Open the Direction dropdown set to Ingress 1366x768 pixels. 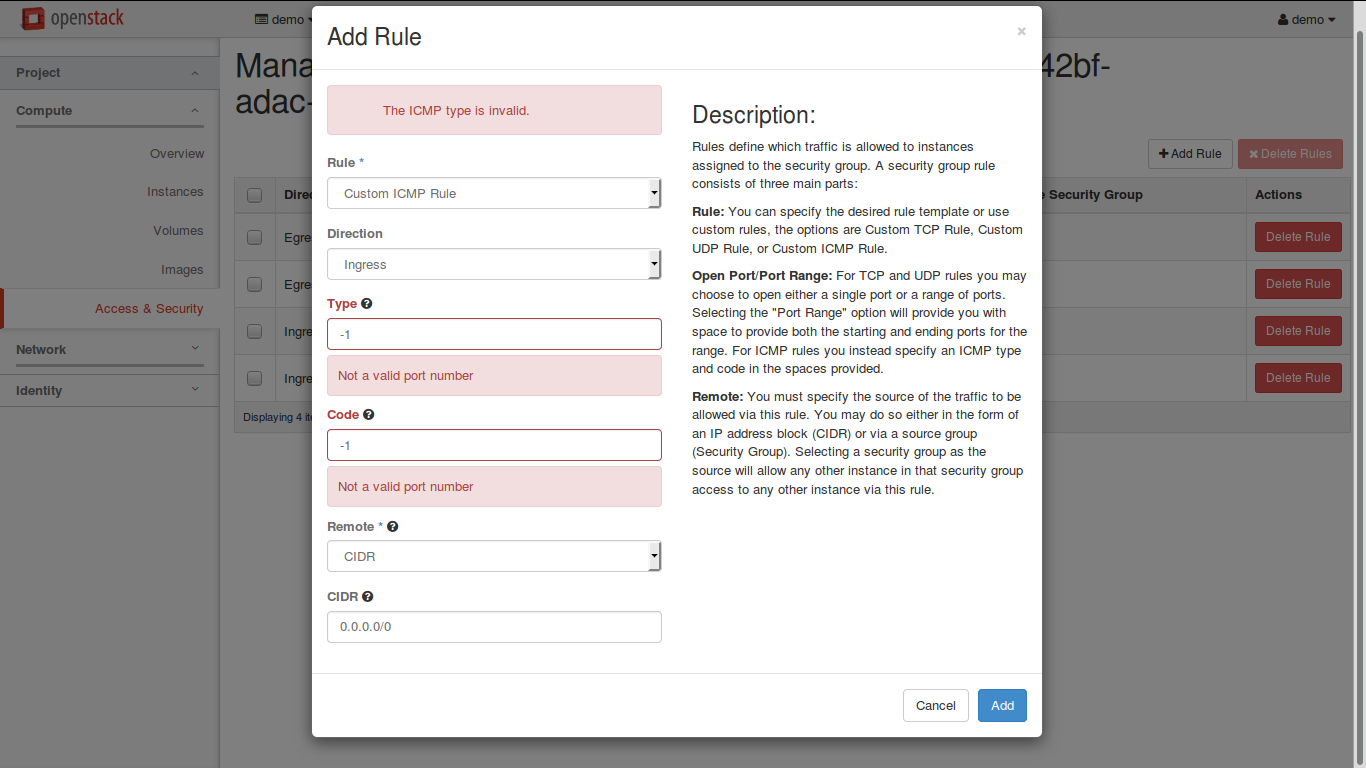[494, 265]
